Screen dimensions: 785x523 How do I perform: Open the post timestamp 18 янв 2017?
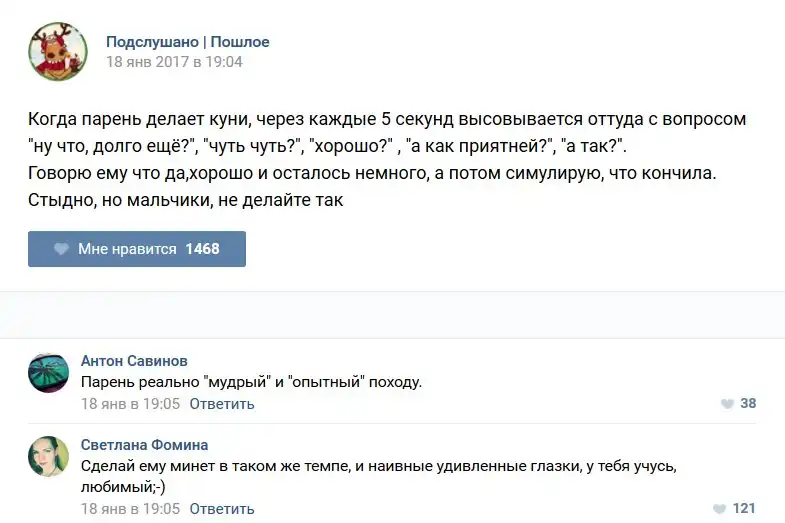coord(174,62)
